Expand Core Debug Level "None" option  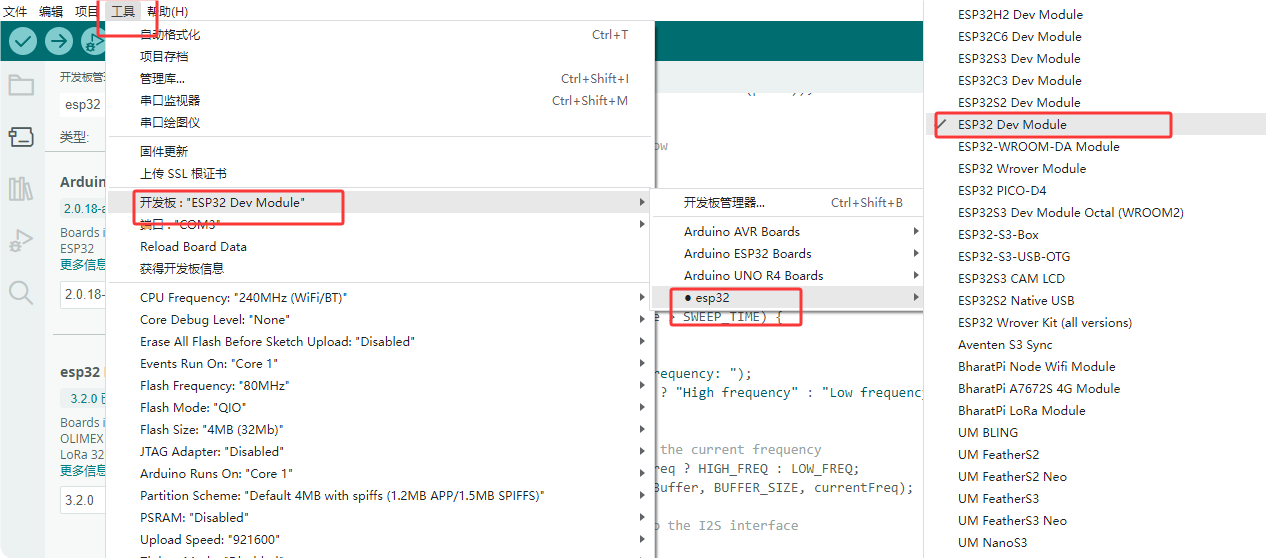tap(380, 319)
